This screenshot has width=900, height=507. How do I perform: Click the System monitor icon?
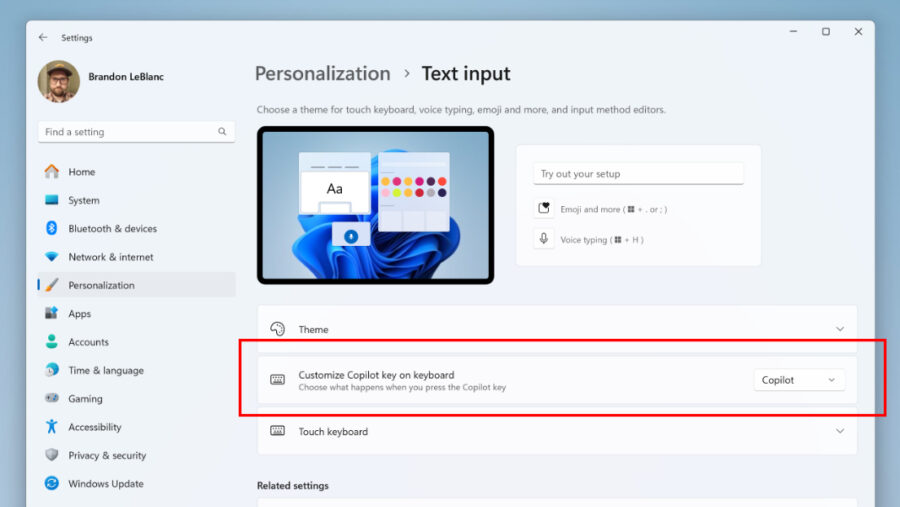52,200
